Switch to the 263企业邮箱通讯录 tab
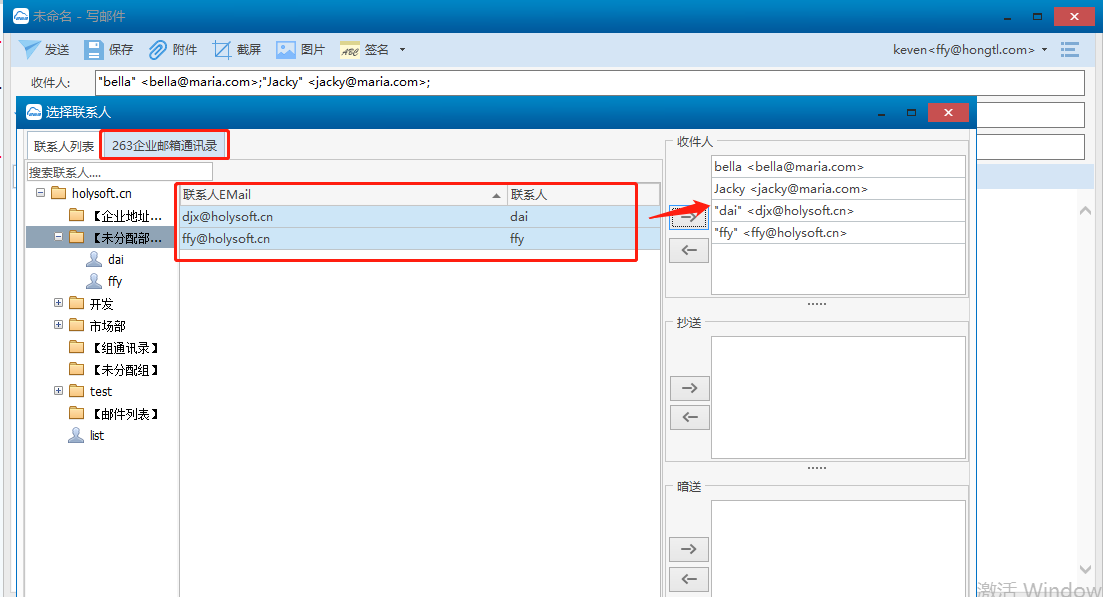Image resolution: width=1103 pixels, height=597 pixels. pos(165,146)
